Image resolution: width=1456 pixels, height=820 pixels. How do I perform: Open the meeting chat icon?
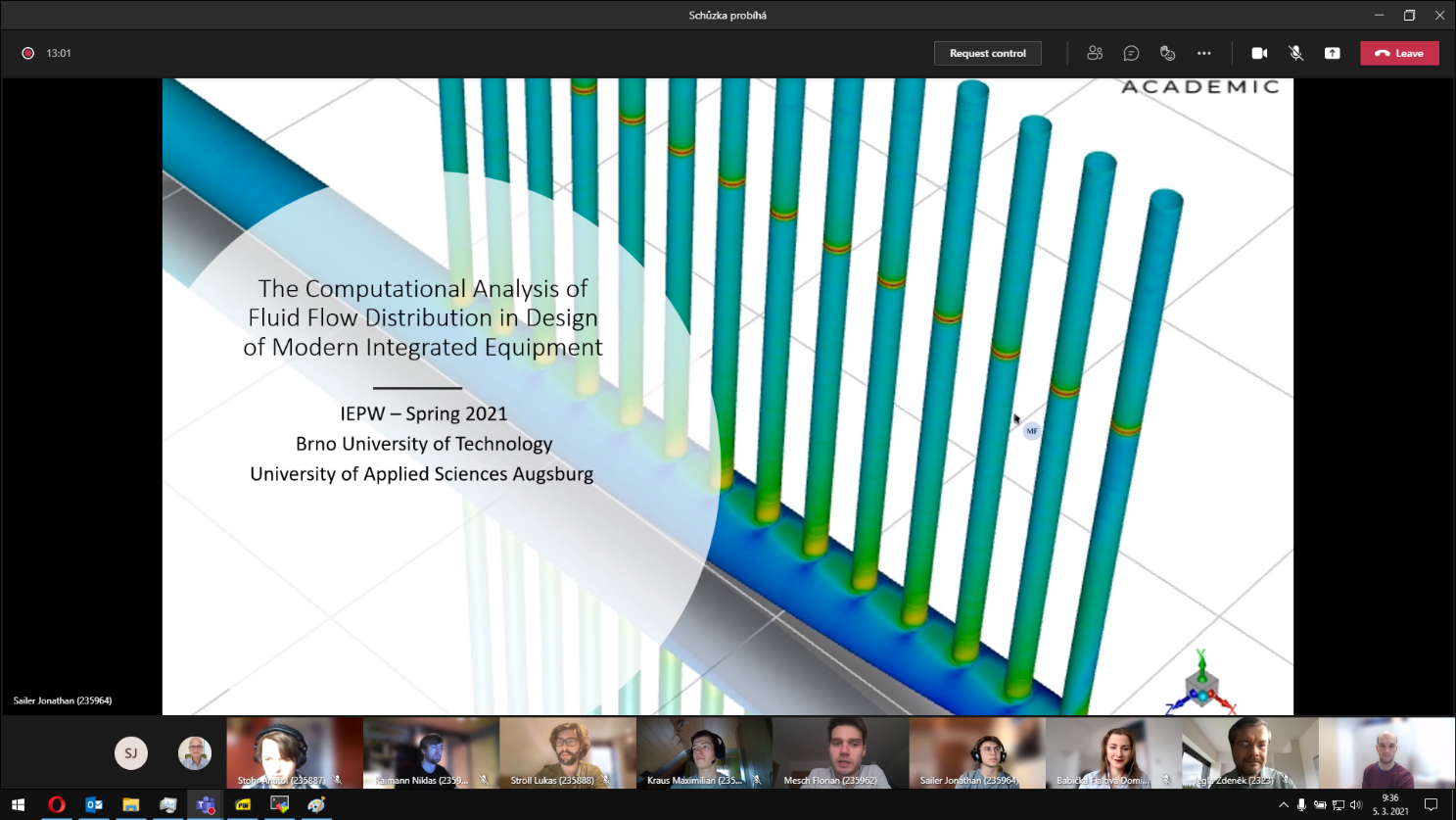click(x=1131, y=53)
